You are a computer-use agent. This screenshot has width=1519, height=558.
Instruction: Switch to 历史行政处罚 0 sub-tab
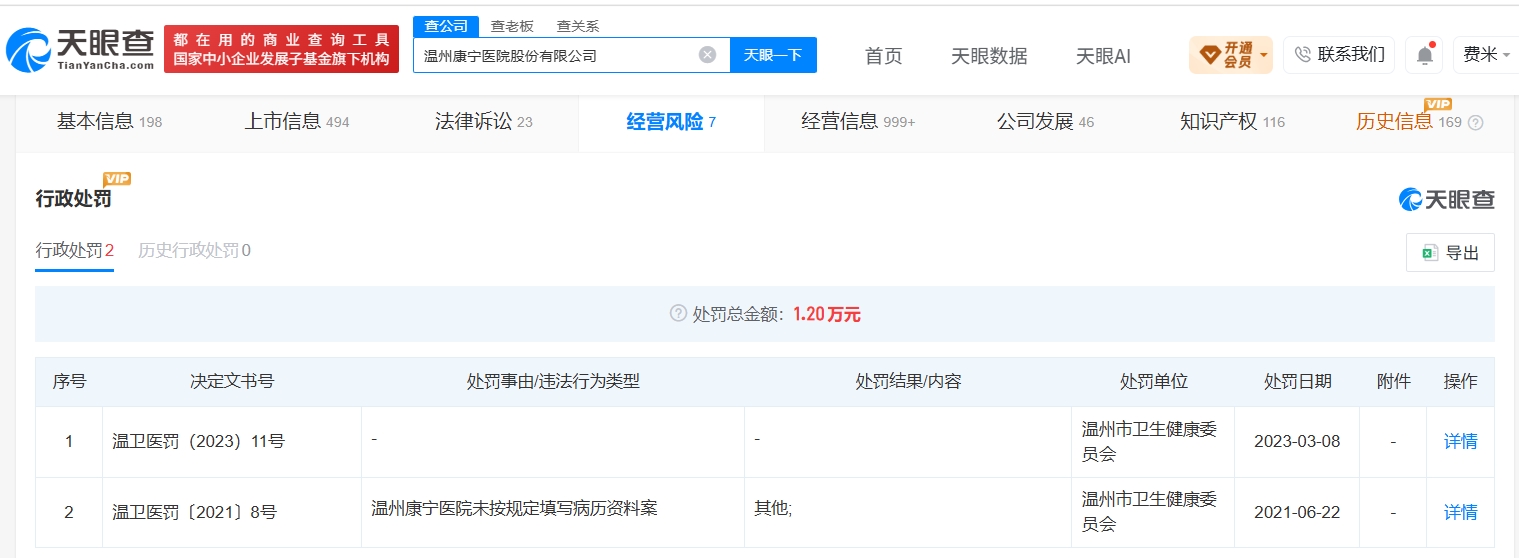194,250
